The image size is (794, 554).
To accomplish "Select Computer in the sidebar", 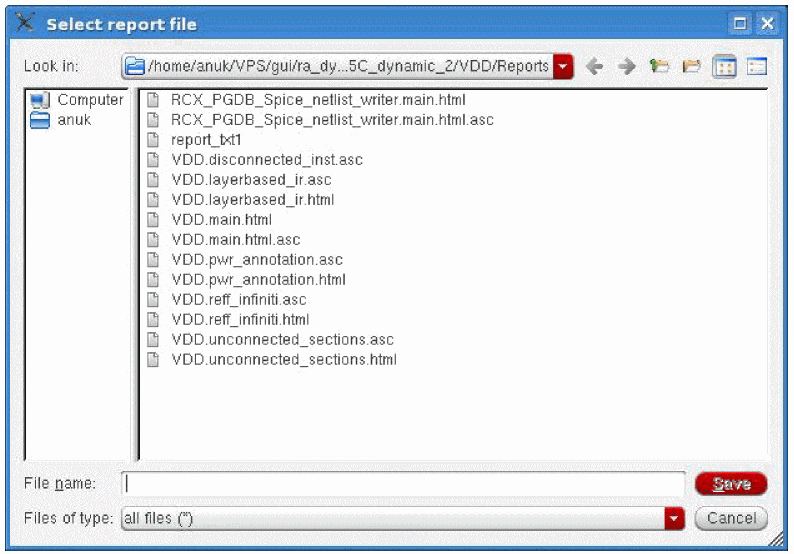I will pos(76,100).
